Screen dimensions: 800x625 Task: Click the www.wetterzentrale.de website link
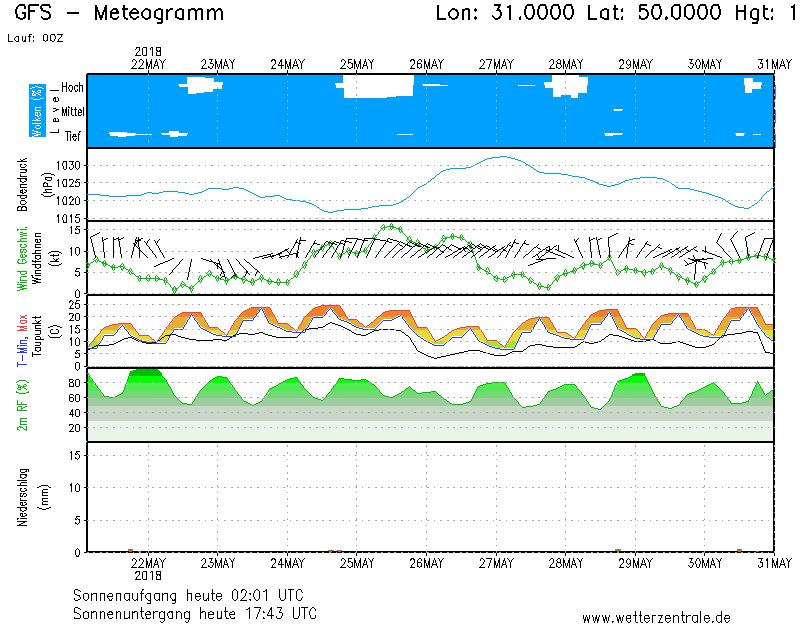[656, 616]
